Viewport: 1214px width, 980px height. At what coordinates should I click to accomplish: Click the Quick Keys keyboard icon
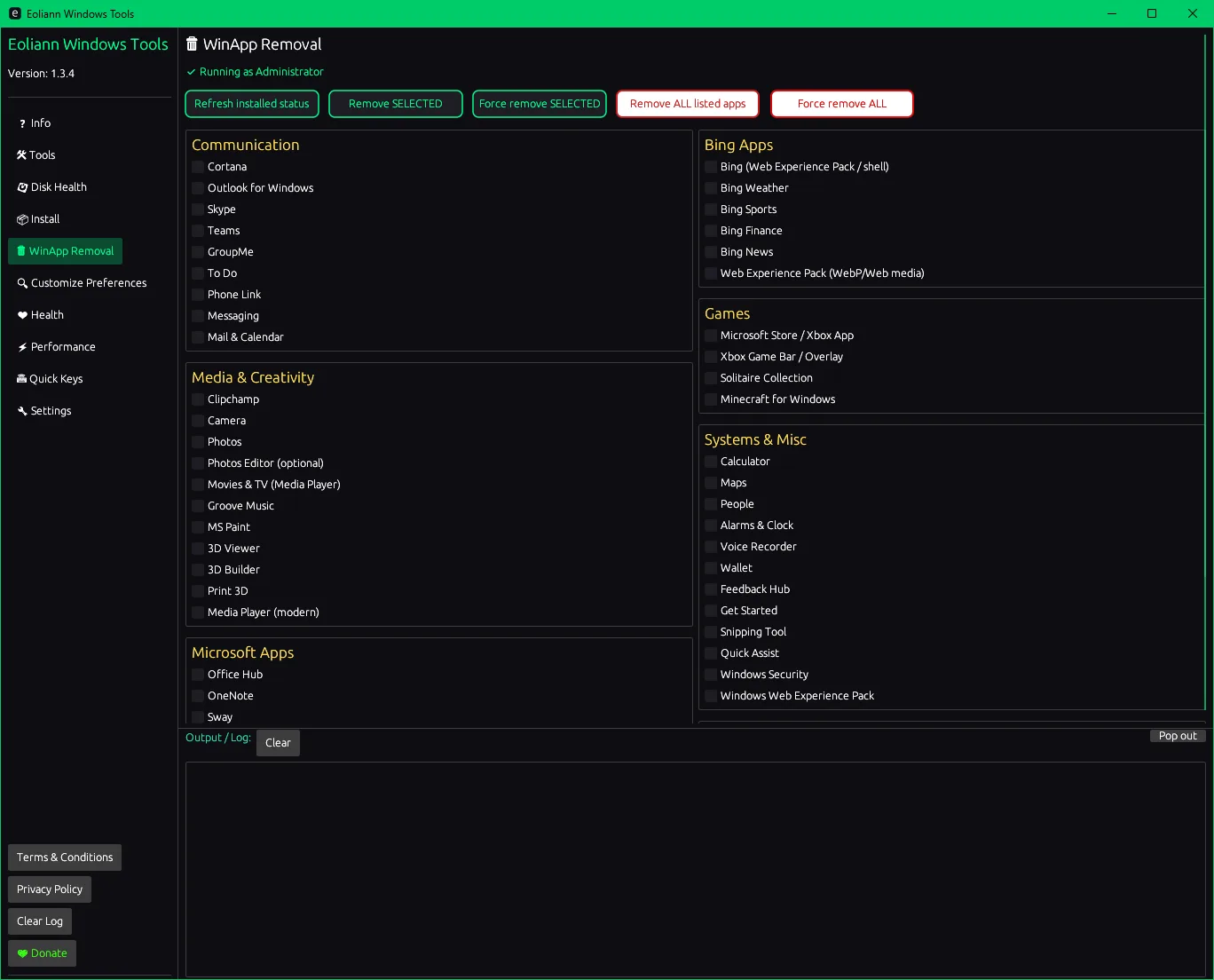click(21, 379)
